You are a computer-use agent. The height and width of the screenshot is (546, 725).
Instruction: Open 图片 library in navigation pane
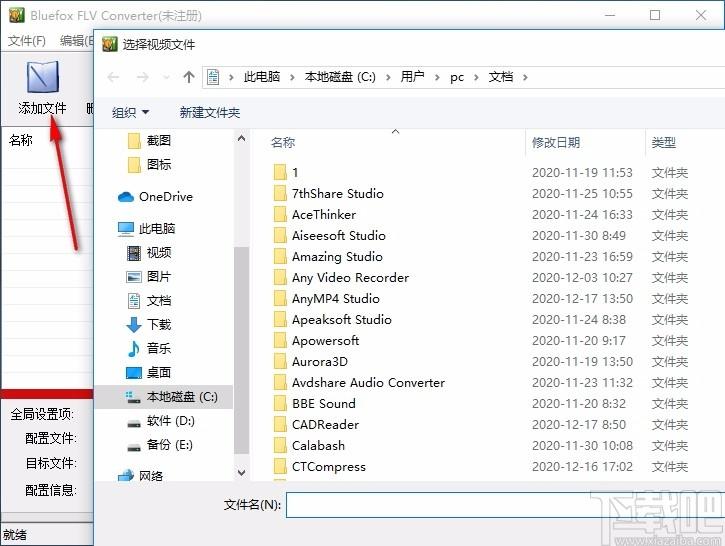(149, 276)
